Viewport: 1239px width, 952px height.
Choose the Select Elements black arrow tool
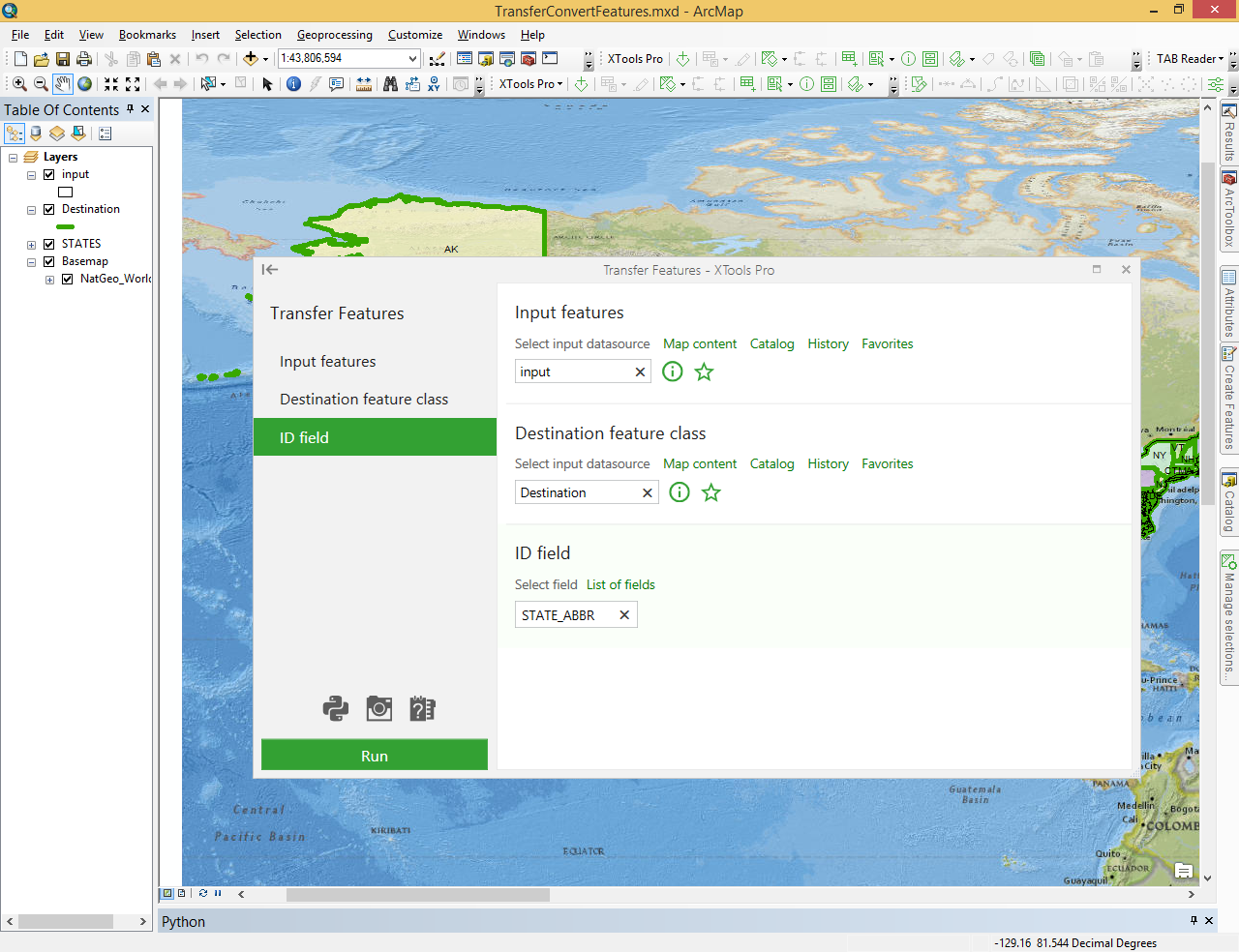click(x=268, y=84)
